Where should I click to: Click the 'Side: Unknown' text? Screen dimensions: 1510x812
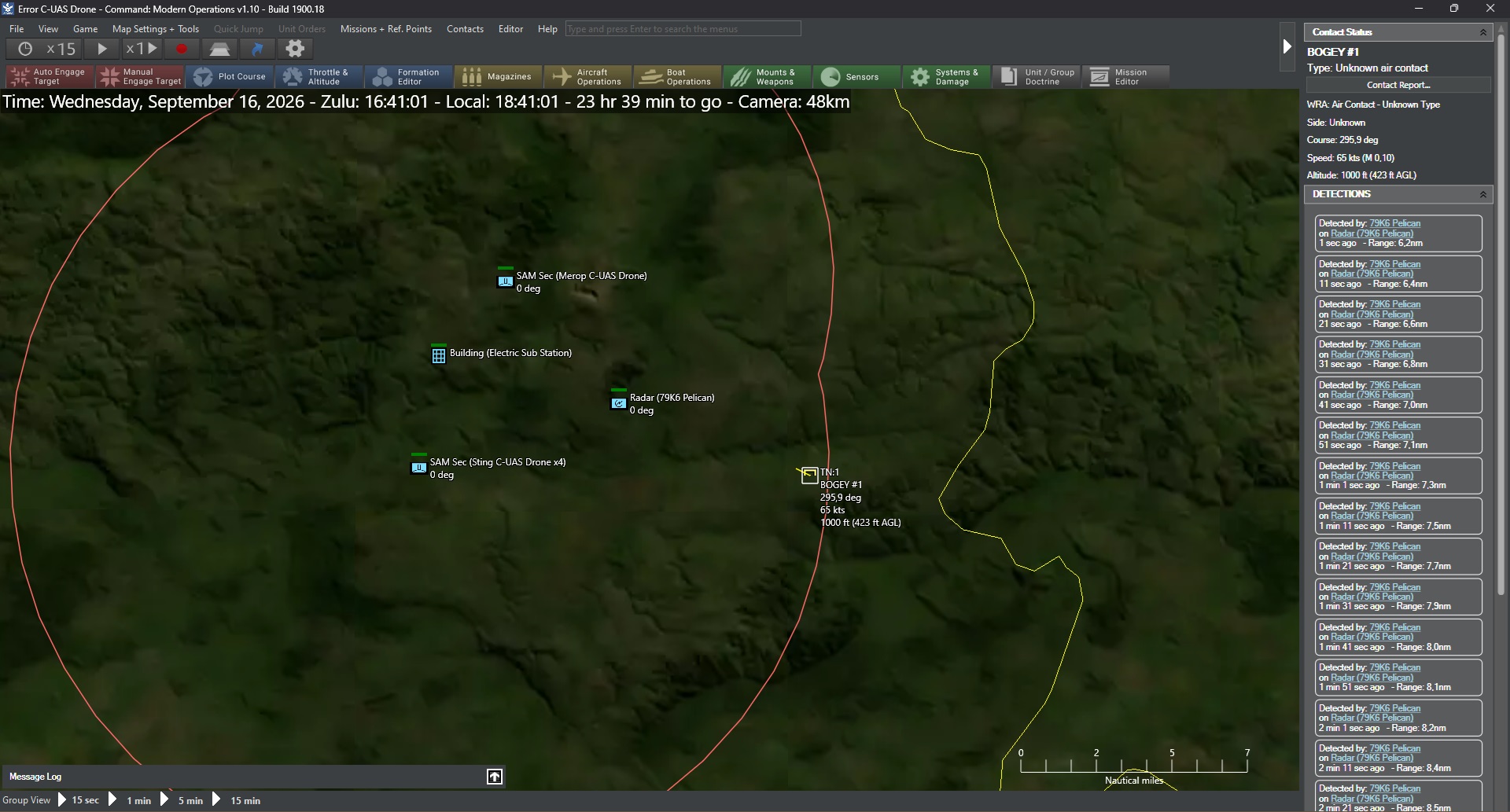click(1336, 123)
